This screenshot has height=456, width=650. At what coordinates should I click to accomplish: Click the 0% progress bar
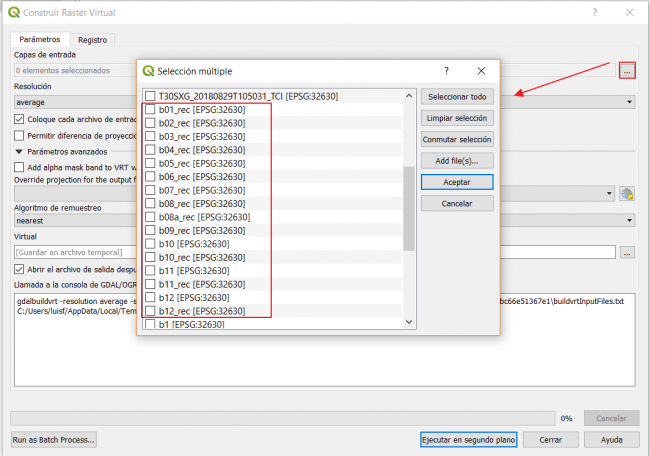point(283,418)
